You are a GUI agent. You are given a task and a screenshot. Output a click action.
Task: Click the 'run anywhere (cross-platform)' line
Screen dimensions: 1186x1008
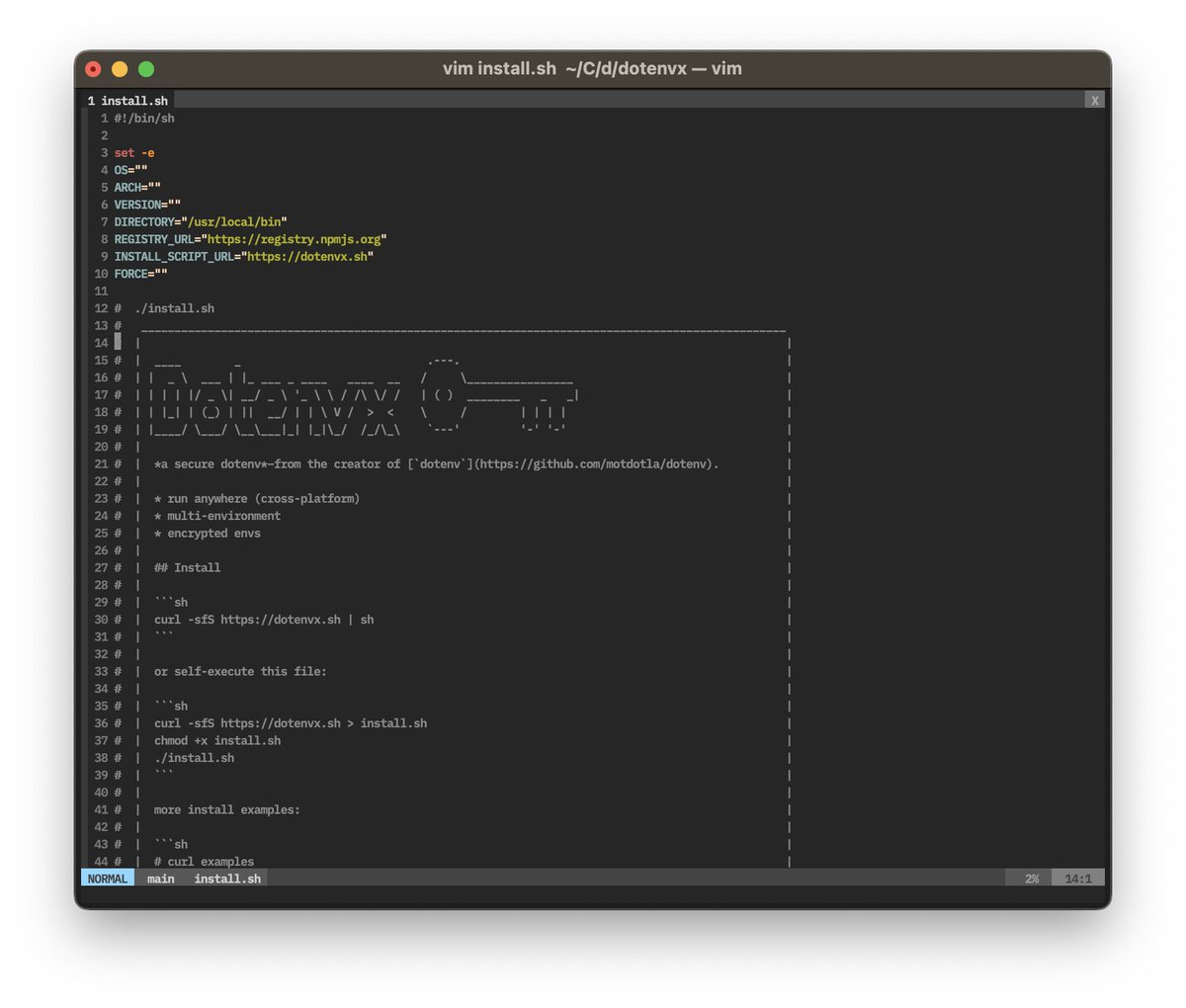click(x=257, y=499)
